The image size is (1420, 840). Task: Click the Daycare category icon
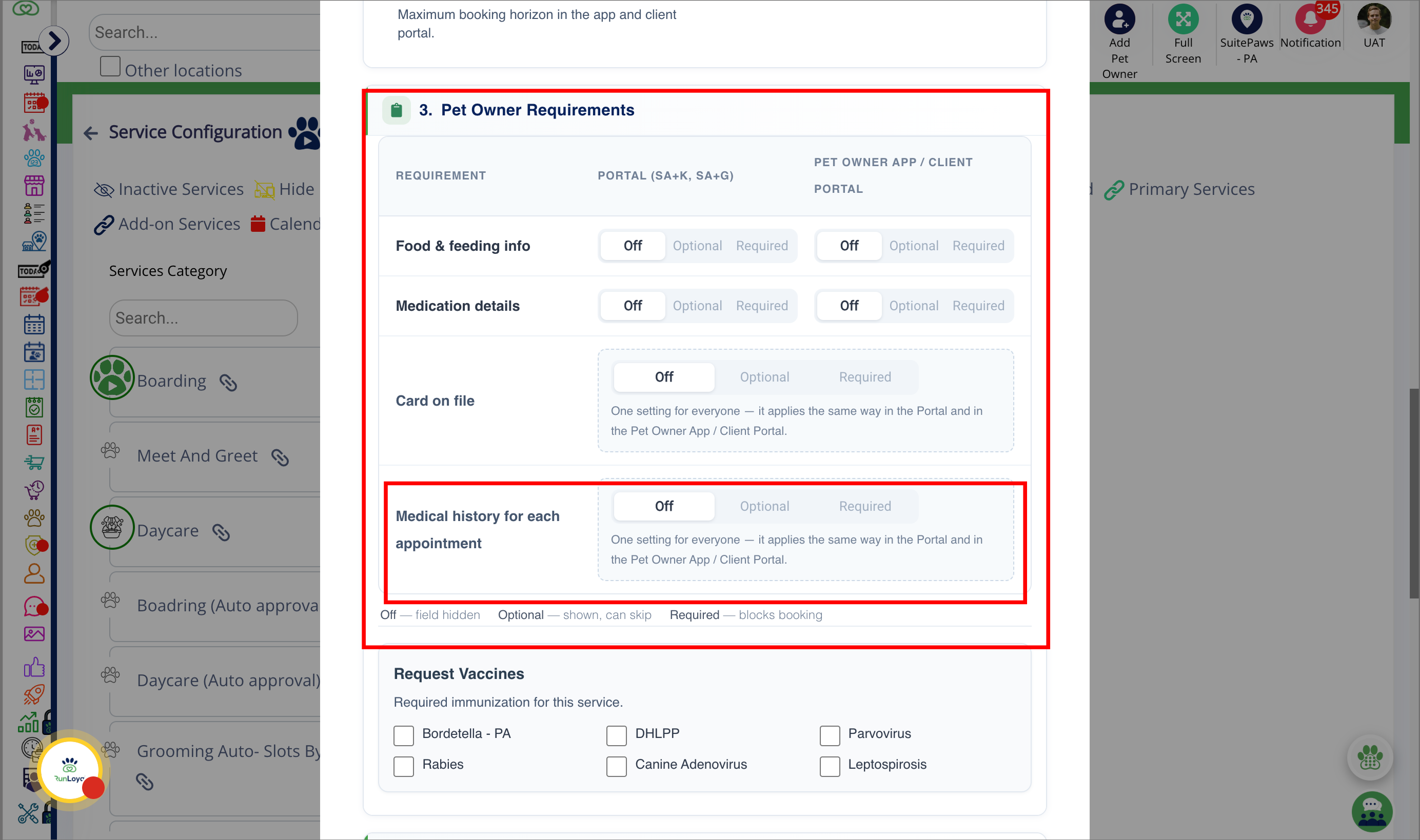[x=112, y=527]
